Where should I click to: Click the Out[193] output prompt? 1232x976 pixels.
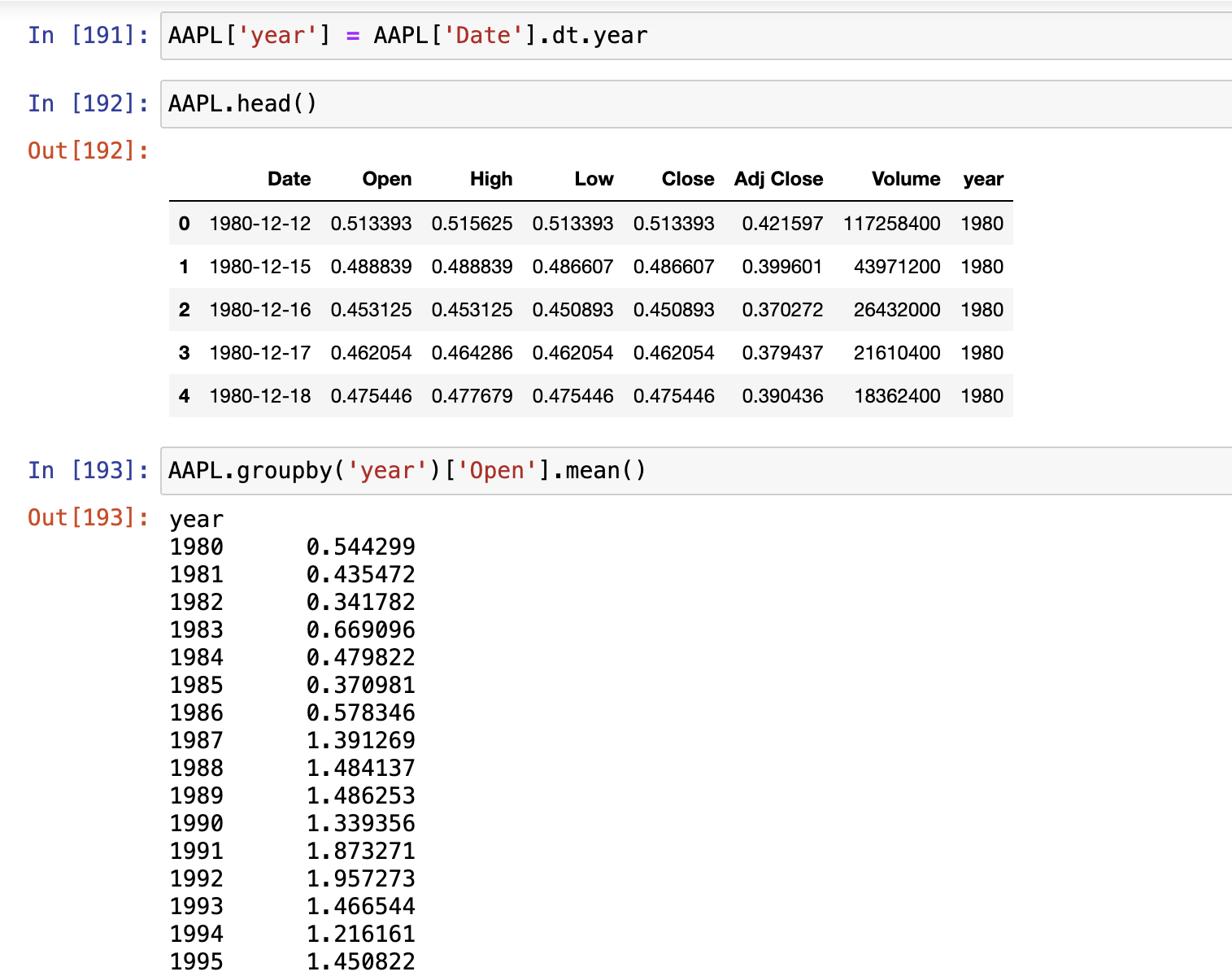pos(89,518)
